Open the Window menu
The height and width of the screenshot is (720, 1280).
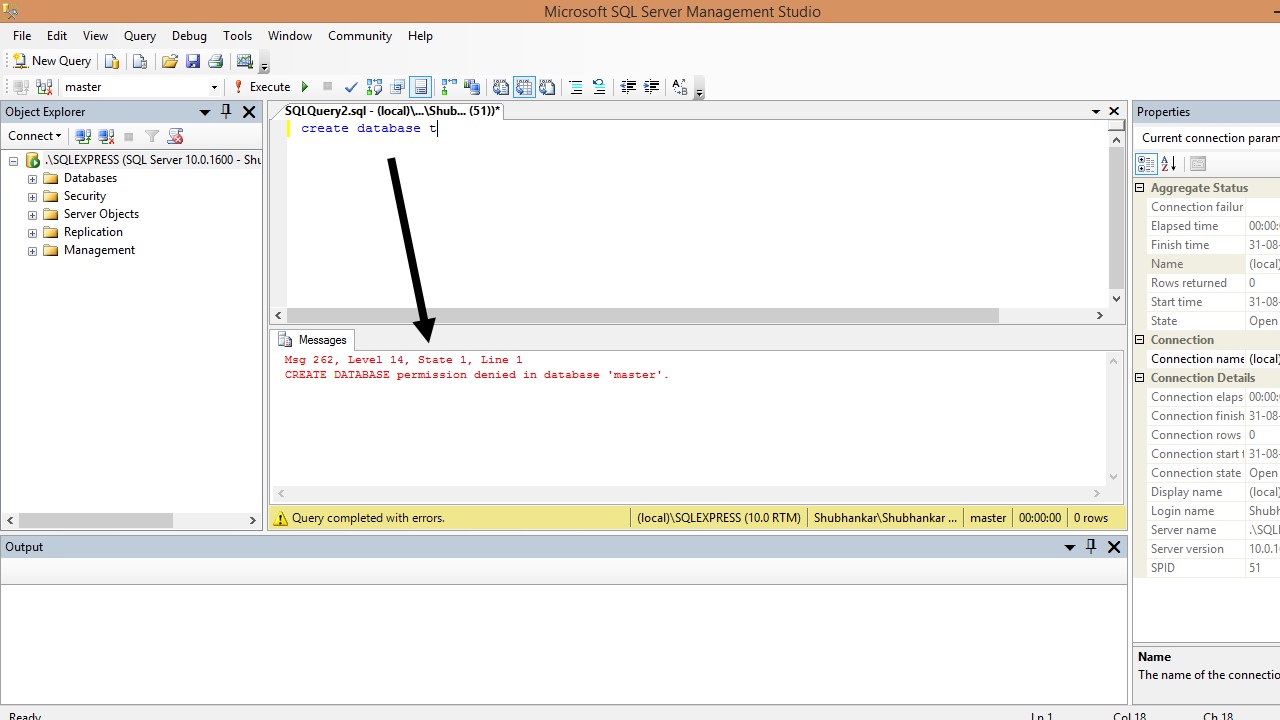pos(290,36)
